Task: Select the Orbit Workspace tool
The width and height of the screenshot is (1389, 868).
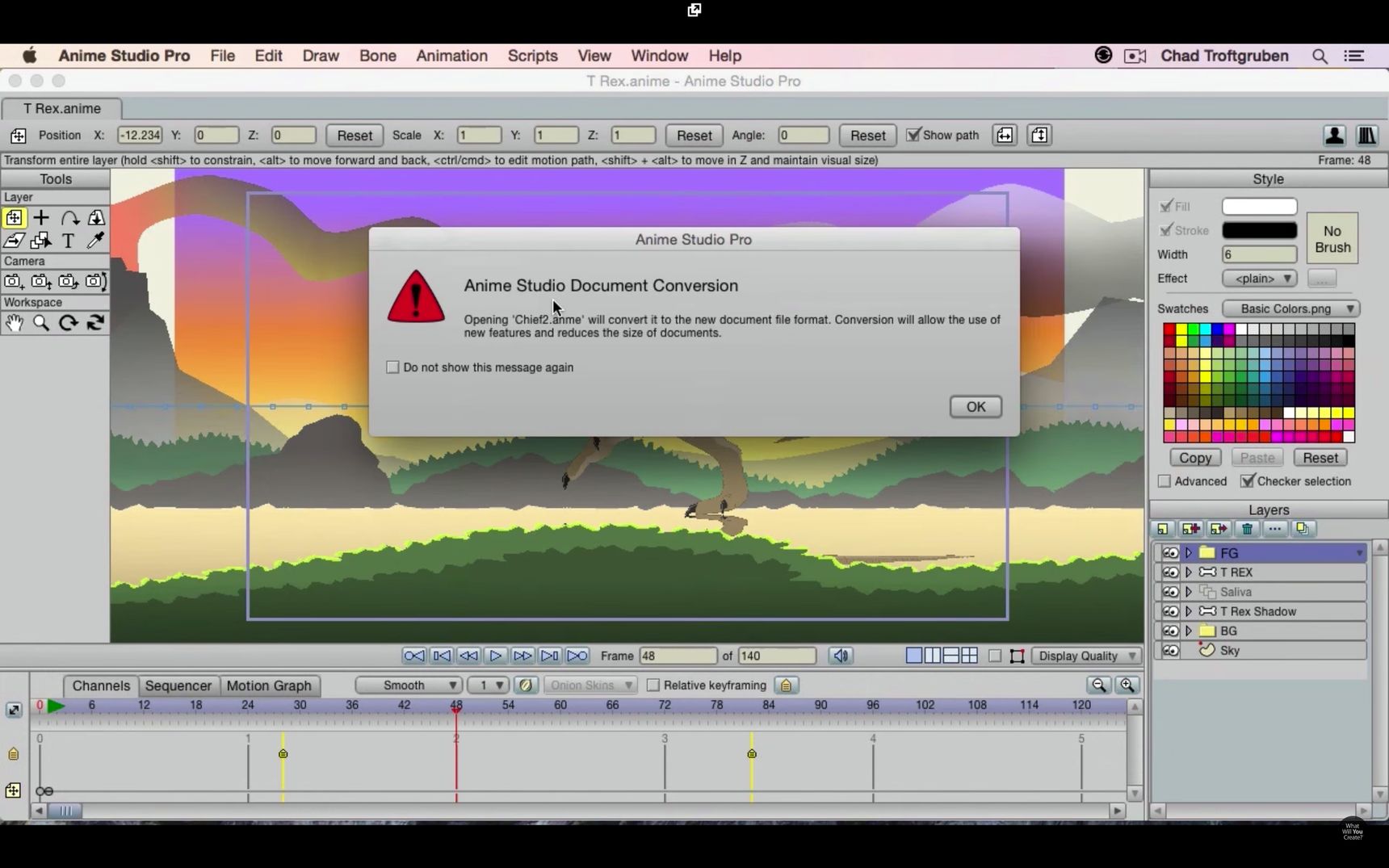Action: coord(95,323)
